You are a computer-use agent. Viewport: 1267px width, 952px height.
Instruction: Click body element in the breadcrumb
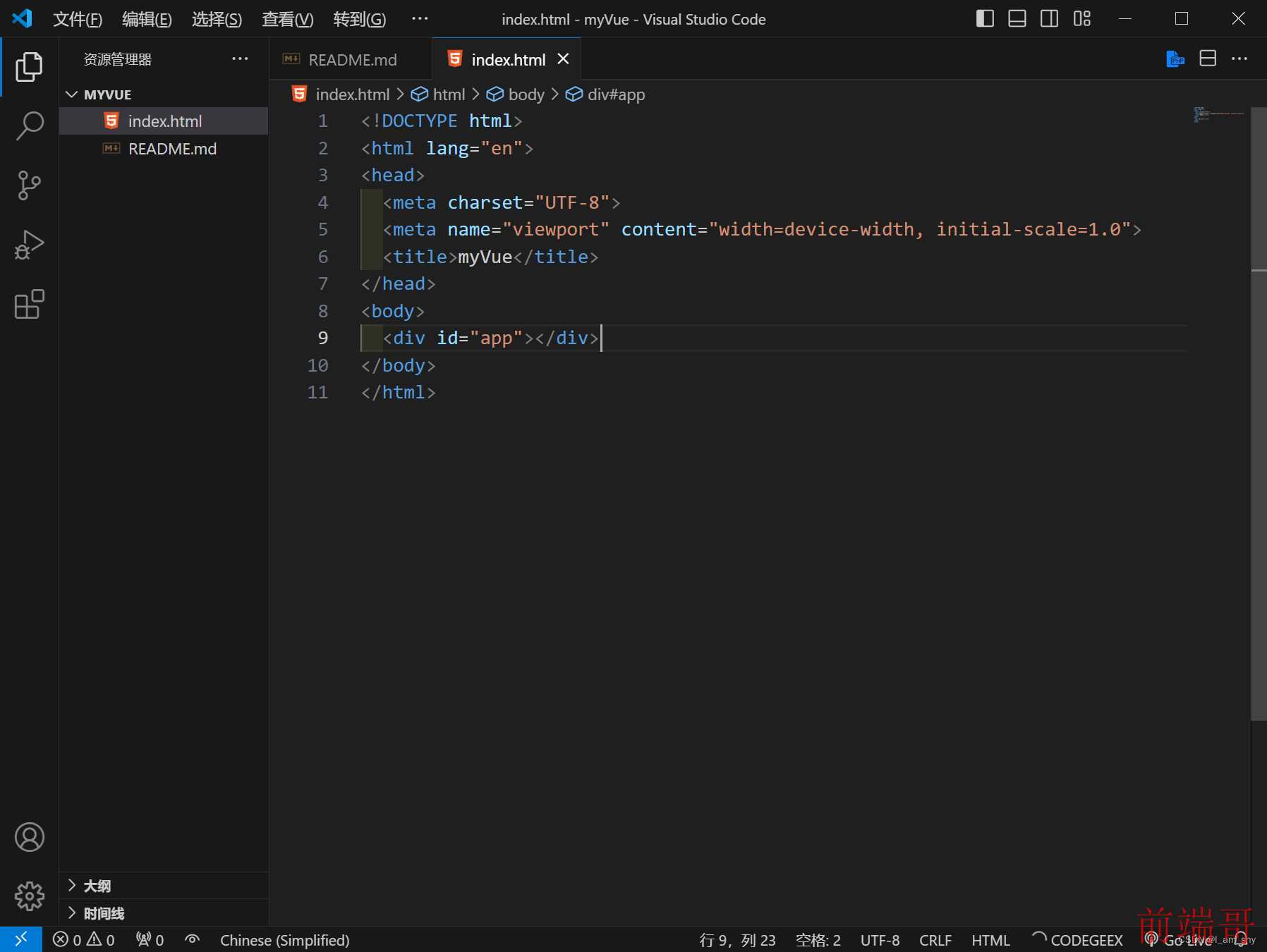[x=516, y=94]
